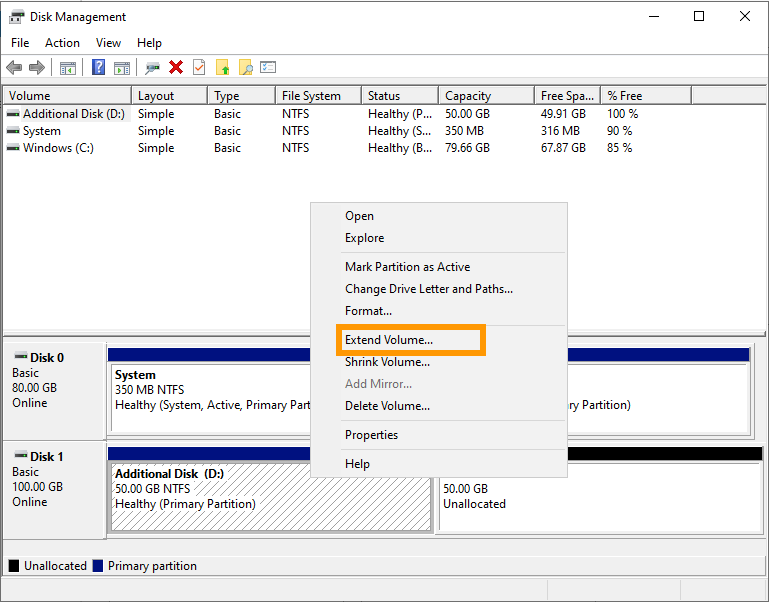Click the red X delete icon

[x=176, y=67]
